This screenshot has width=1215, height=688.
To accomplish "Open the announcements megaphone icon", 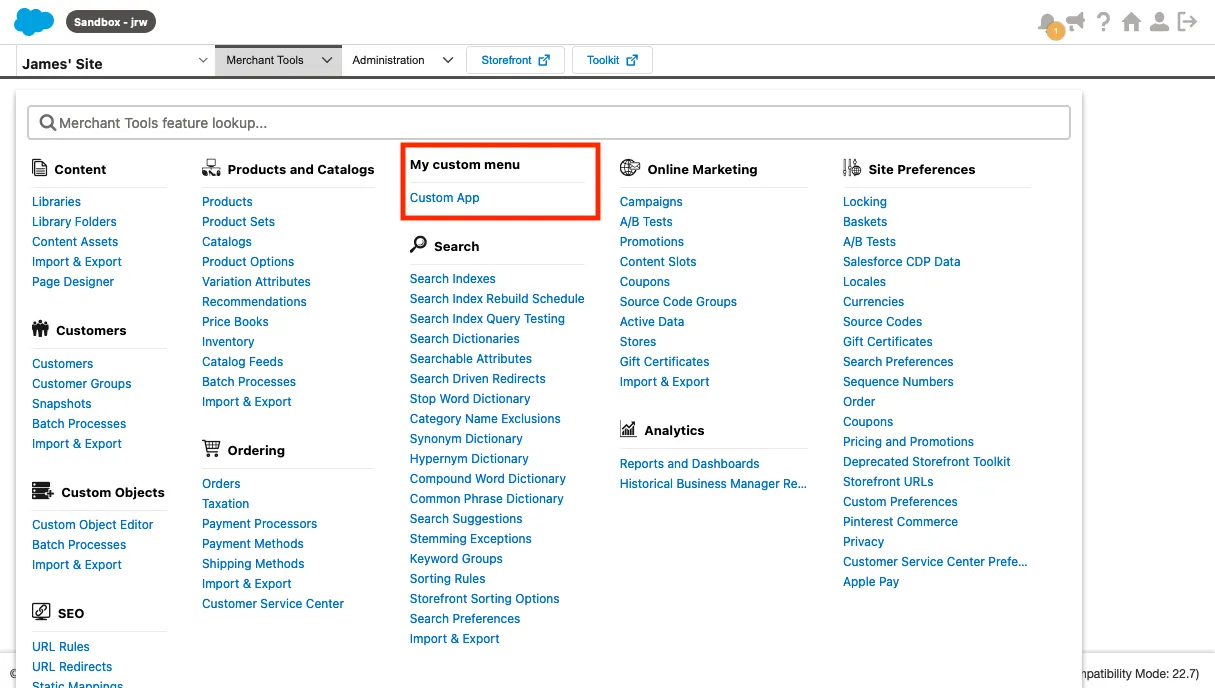I will (x=1075, y=21).
